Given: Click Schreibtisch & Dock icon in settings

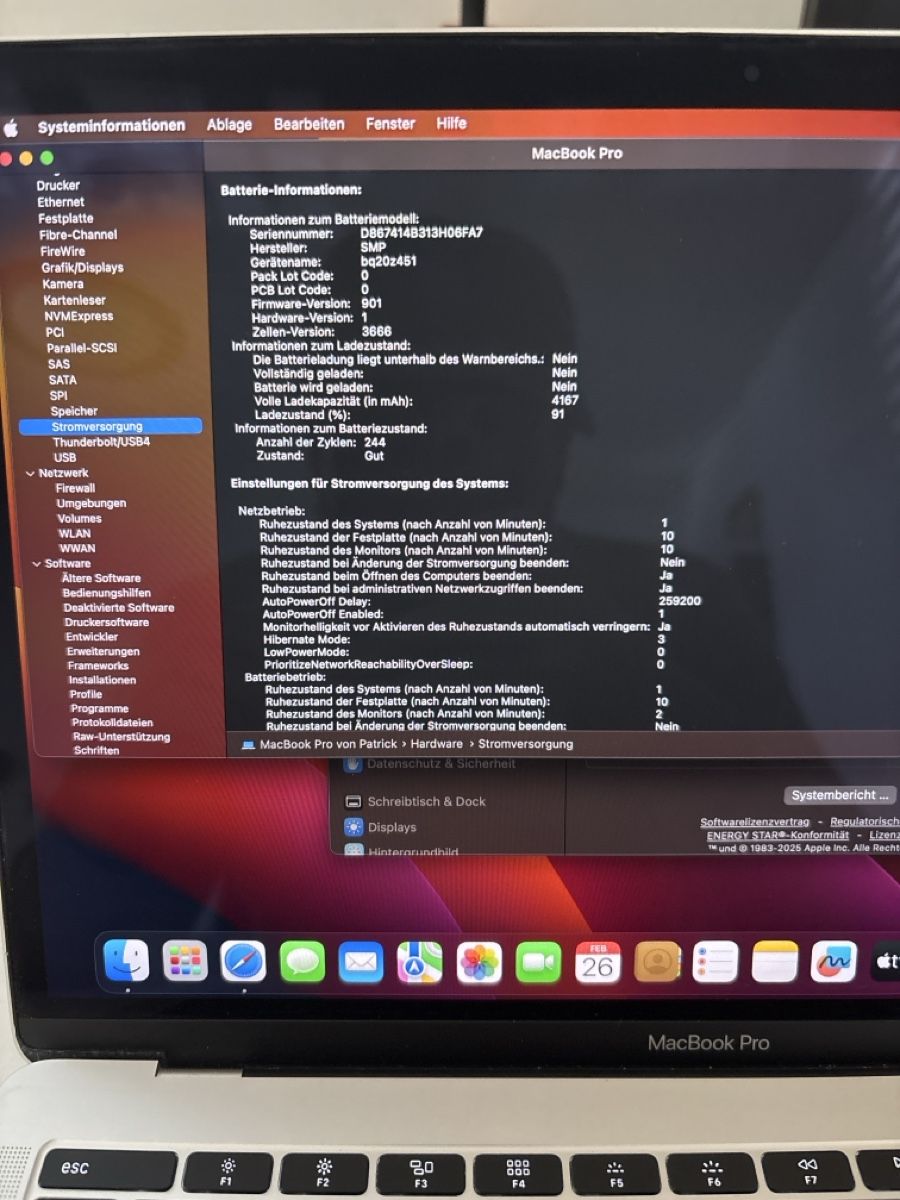Looking at the screenshot, I should pos(353,801).
